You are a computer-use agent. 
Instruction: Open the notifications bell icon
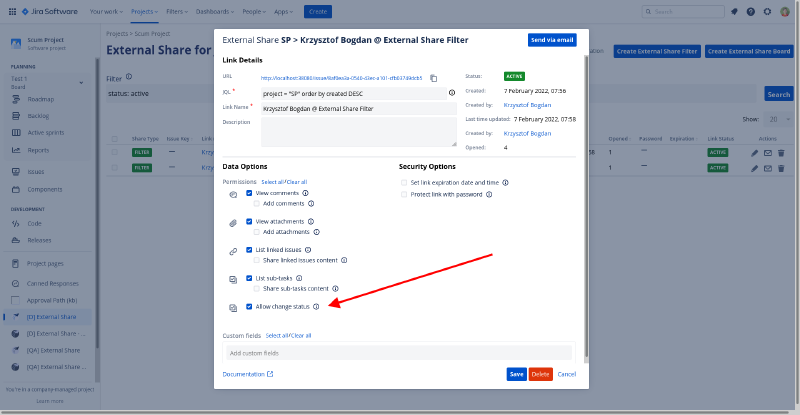coord(734,11)
